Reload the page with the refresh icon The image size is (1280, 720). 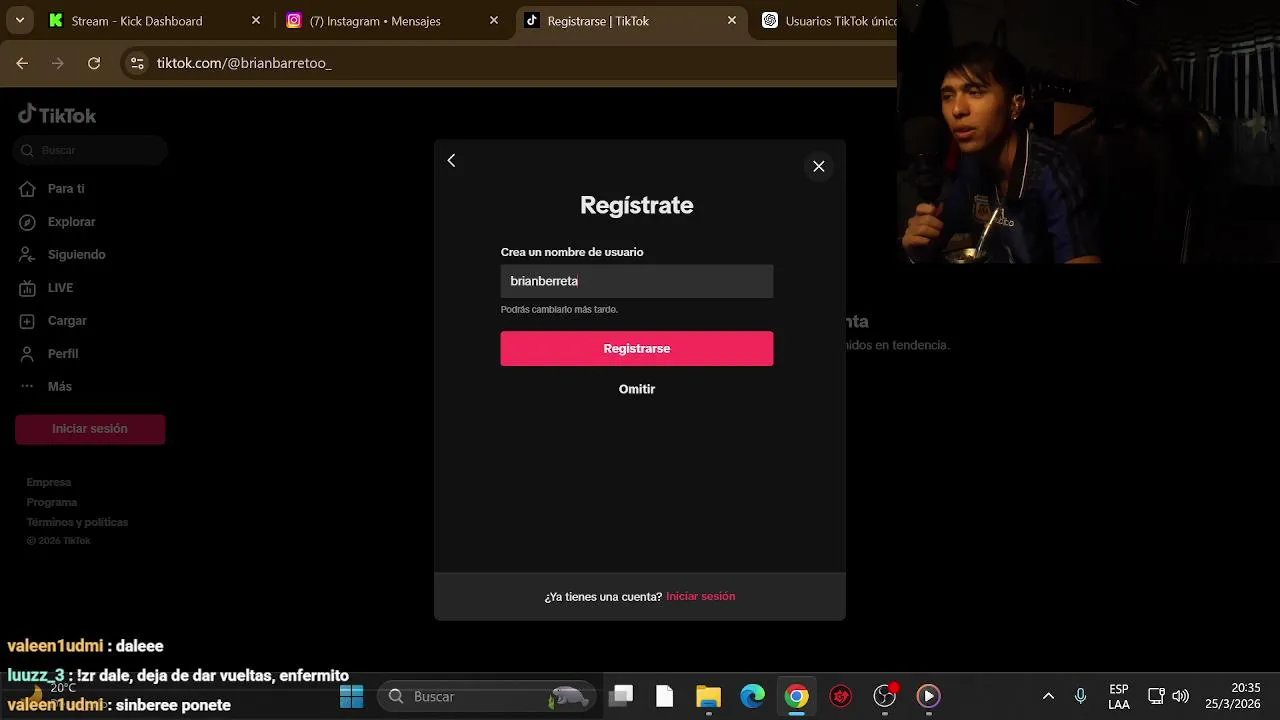(x=94, y=63)
